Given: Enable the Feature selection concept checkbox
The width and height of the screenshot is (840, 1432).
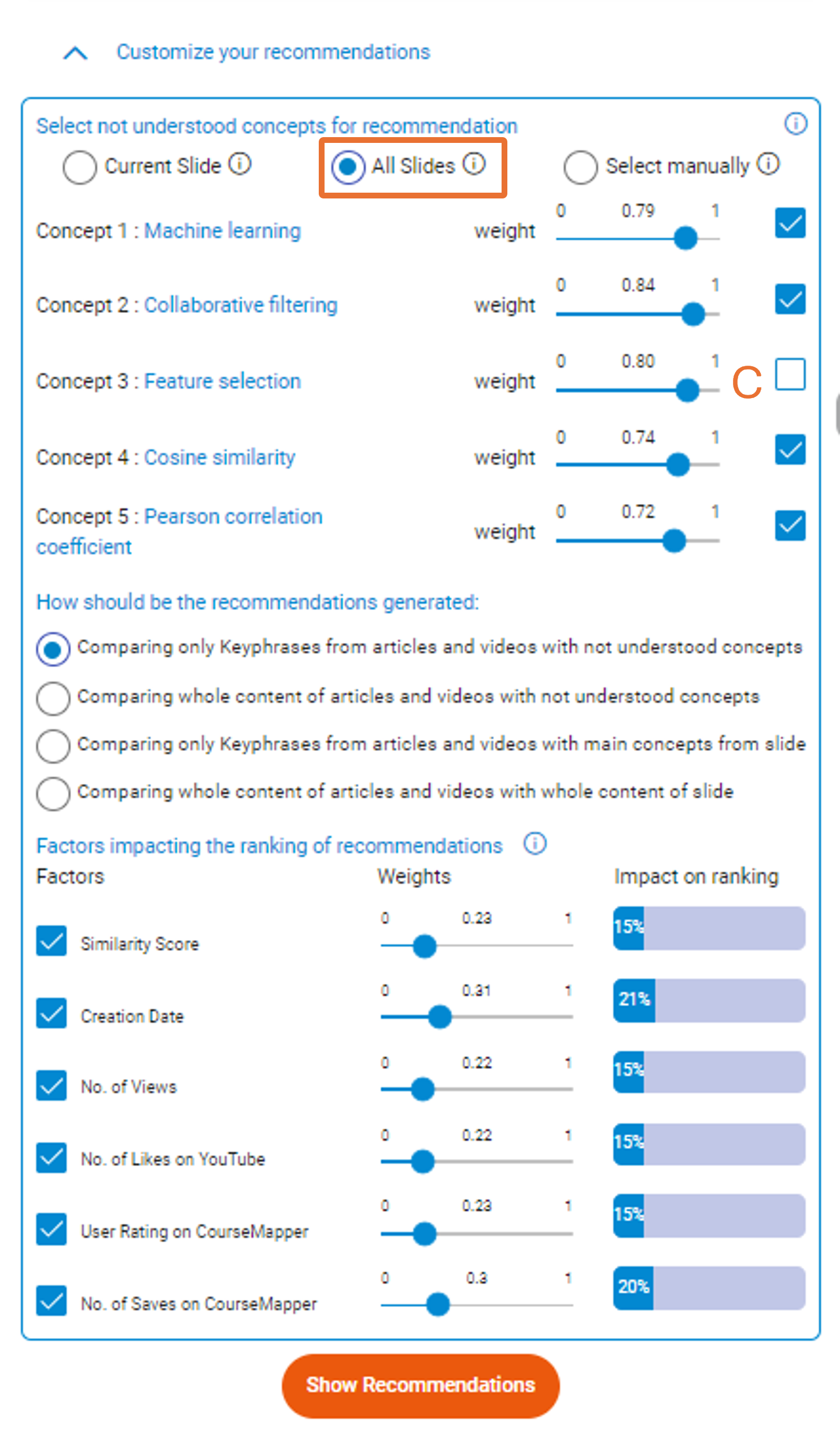Looking at the screenshot, I should [790, 374].
